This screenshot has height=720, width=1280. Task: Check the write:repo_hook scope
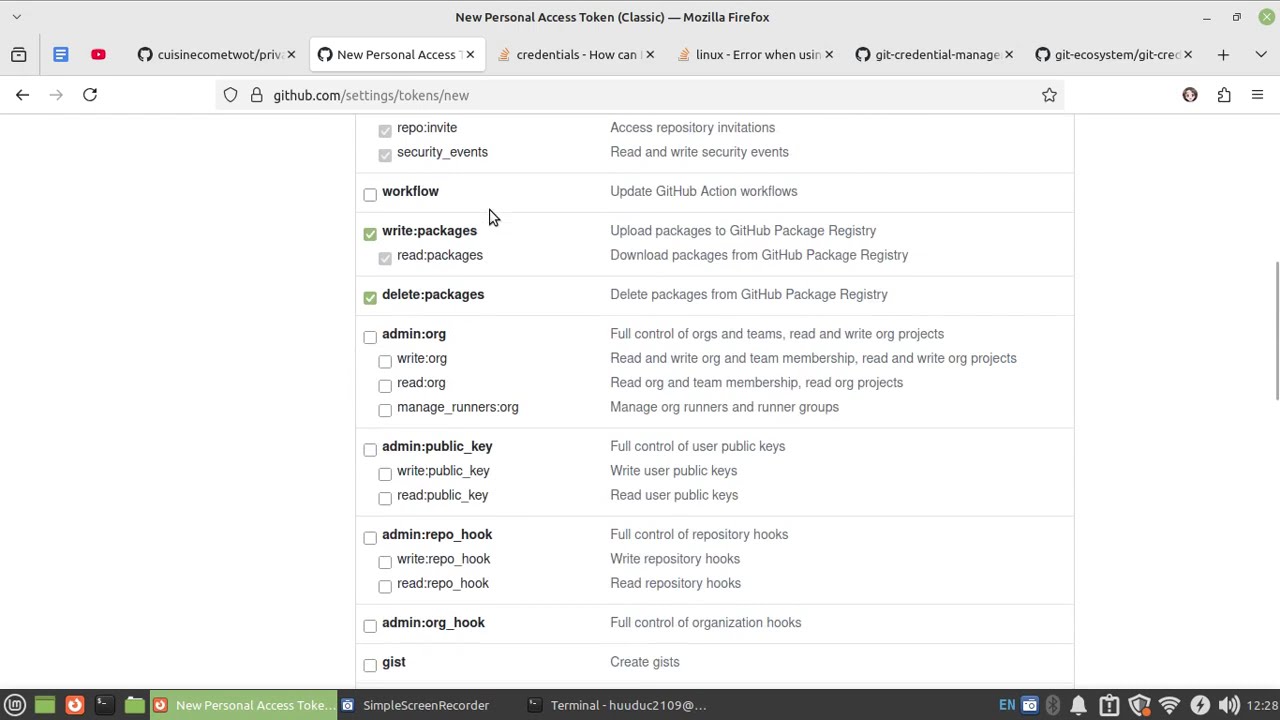[385, 562]
